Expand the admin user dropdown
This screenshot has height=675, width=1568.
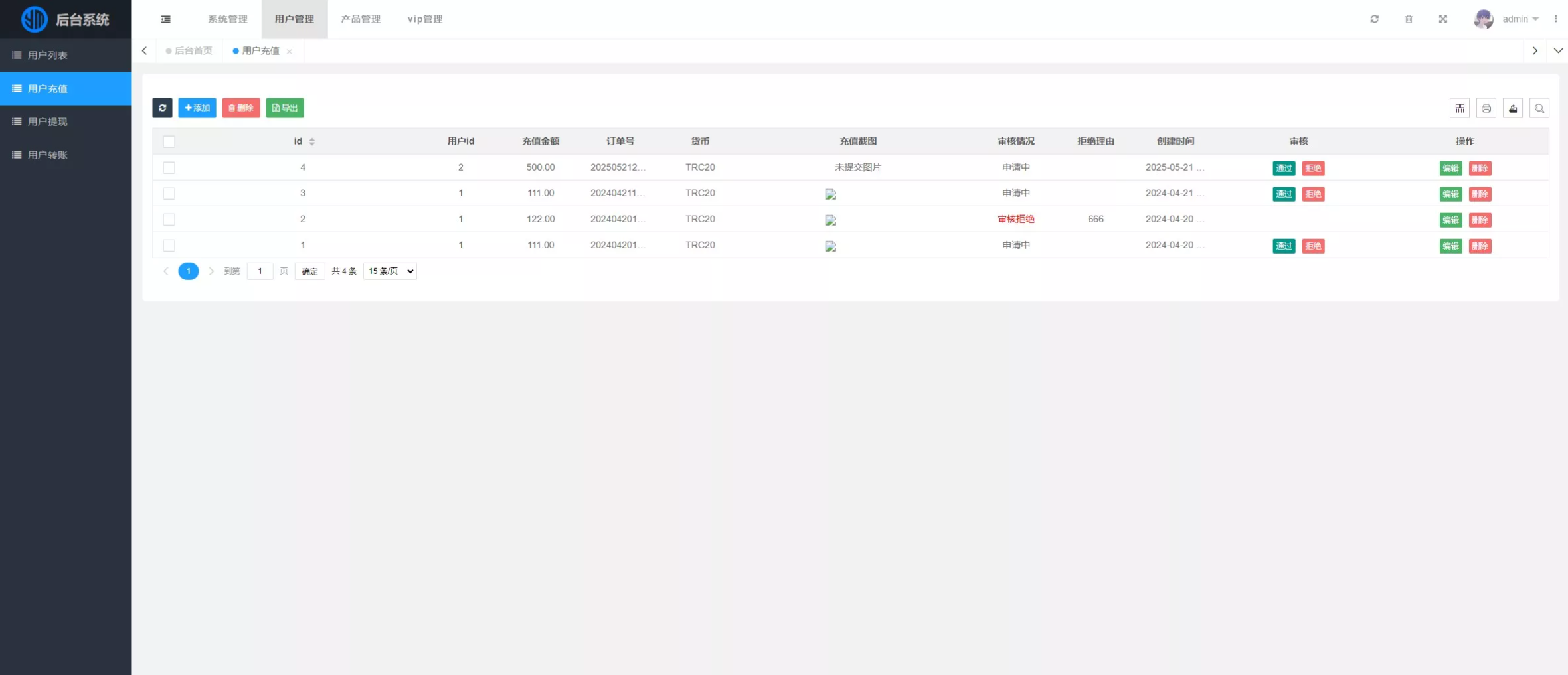point(1520,19)
